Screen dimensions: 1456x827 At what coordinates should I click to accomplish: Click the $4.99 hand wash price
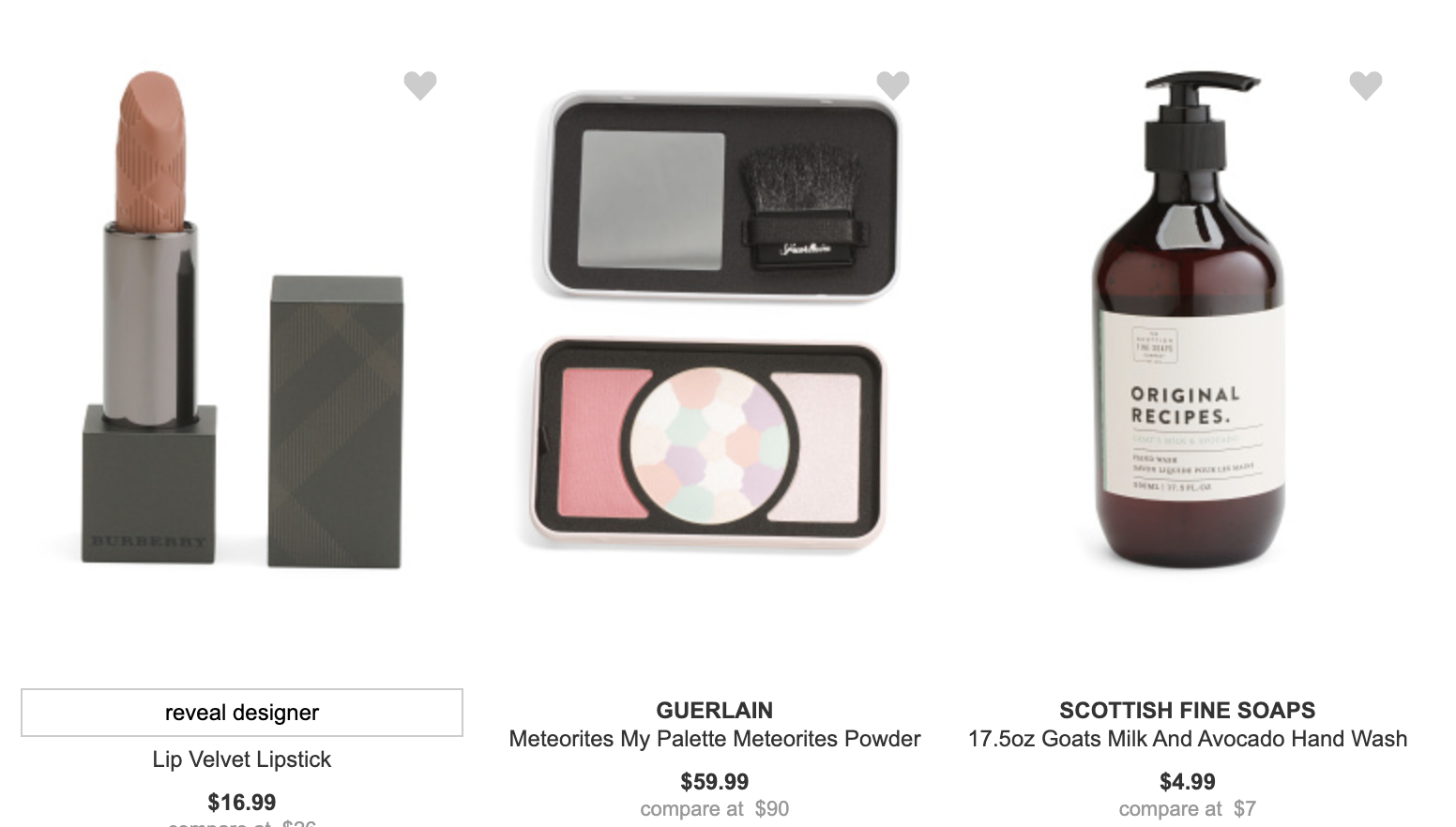tap(1188, 781)
